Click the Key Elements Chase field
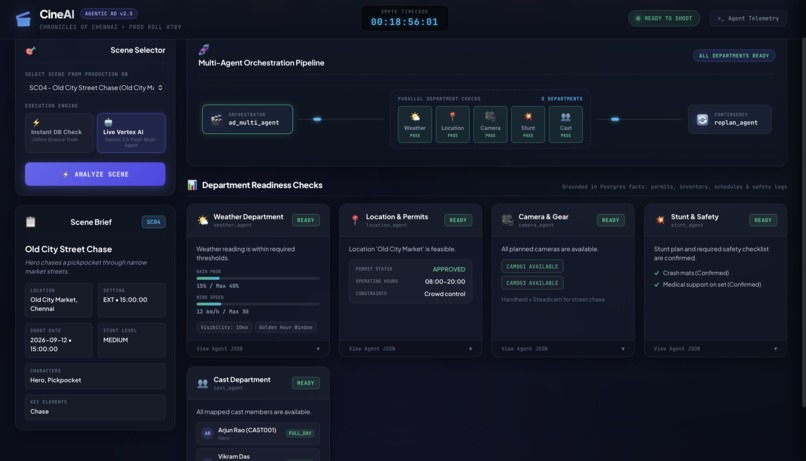This screenshot has width=806, height=461. coord(95,408)
